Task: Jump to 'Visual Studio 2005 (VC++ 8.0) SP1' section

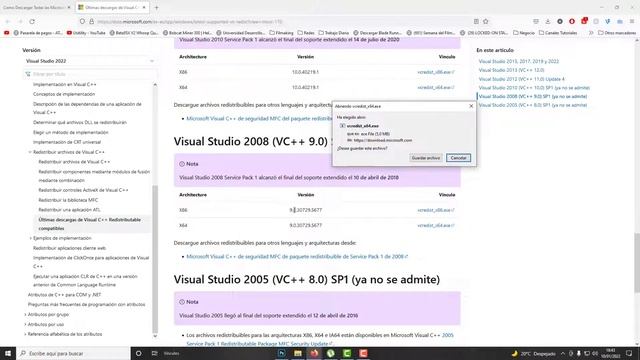Action: [533, 105]
